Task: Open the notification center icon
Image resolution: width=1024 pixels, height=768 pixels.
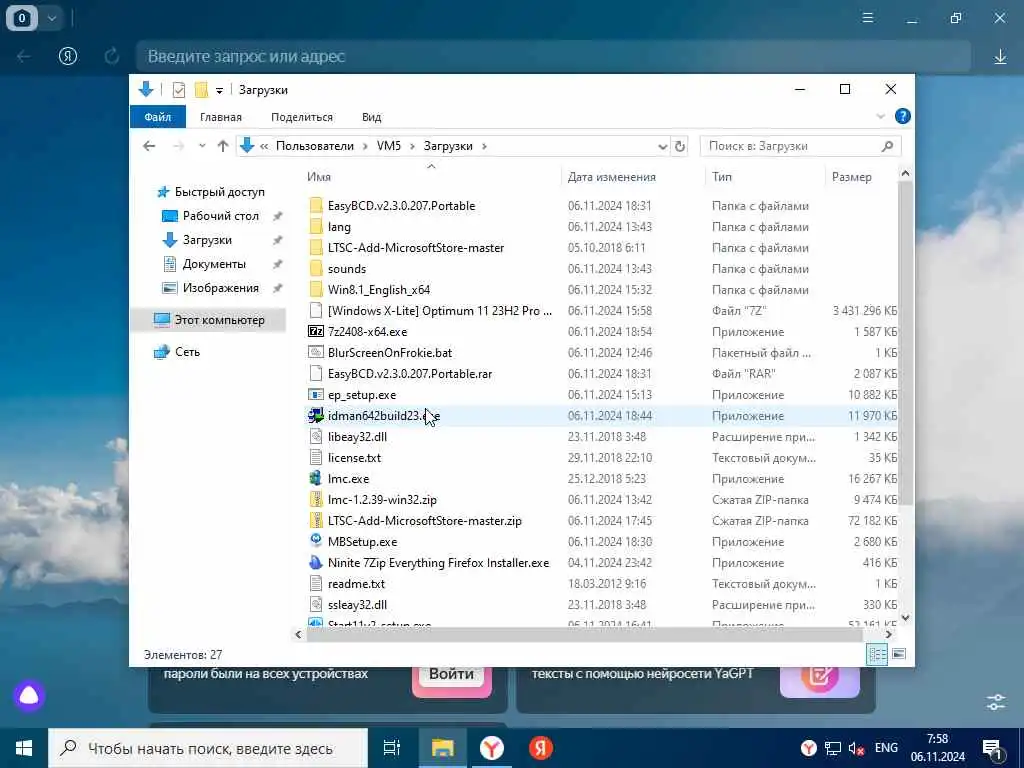Action: click(x=993, y=750)
